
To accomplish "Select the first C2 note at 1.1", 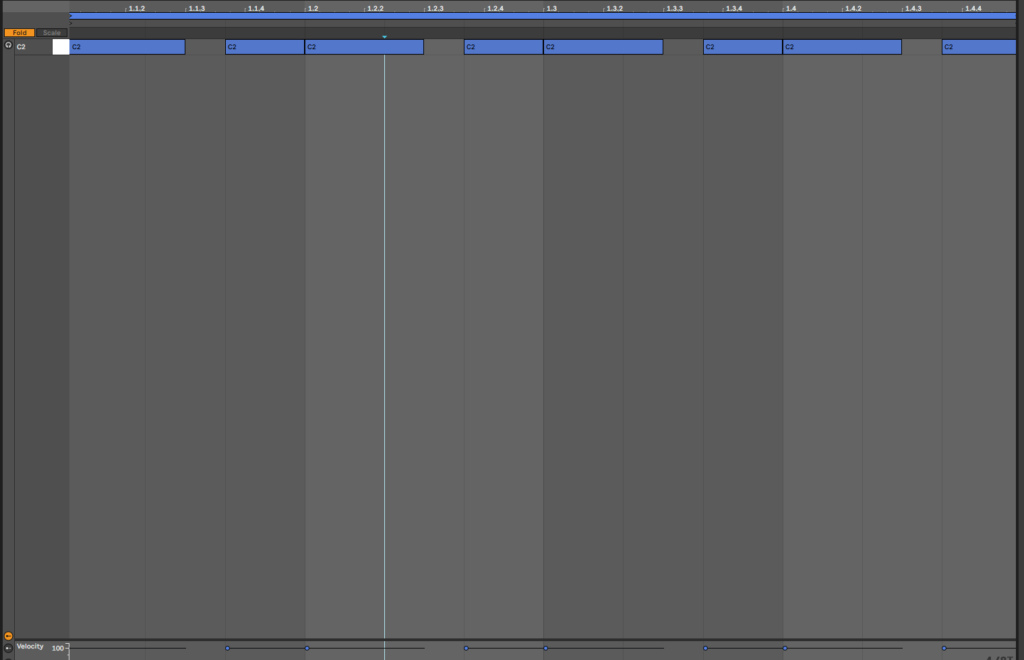I will coord(127,47).
